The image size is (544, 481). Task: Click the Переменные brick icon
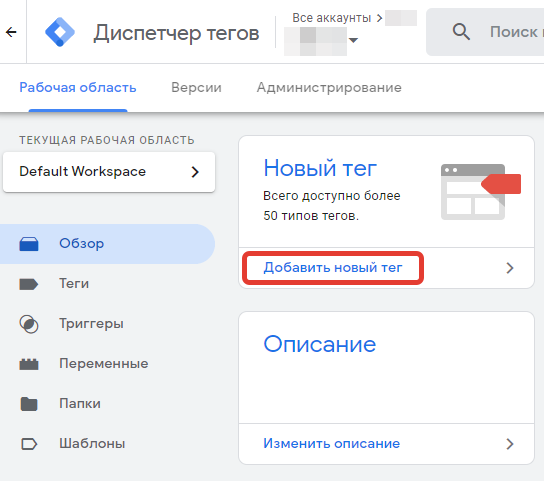pyautogui.click(x=29, y=364)
